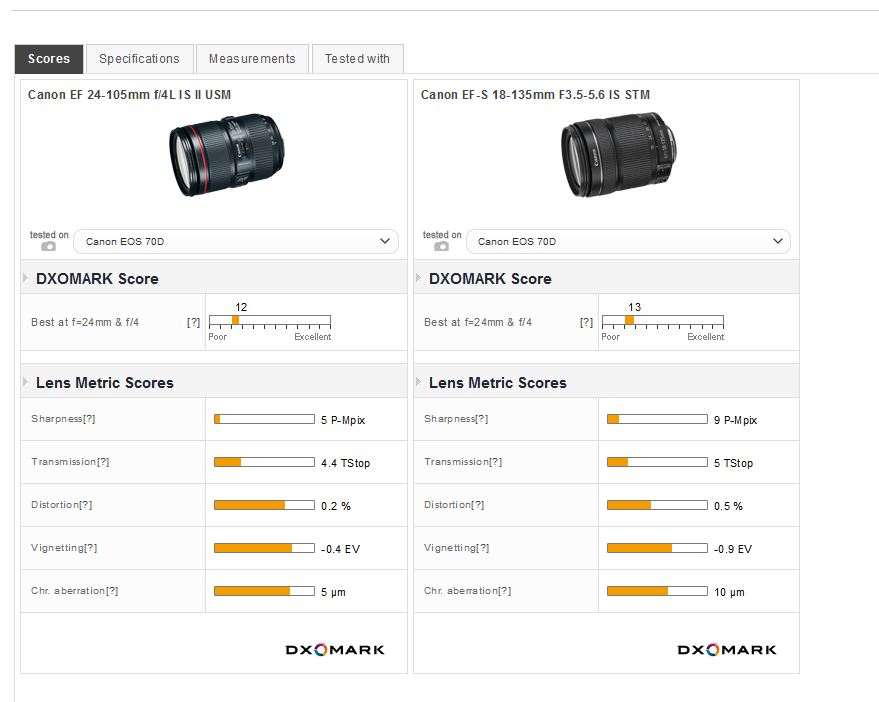Click the Canon EF 24-105mm lens image
The image size is (879, 702).
pos(226,155)
